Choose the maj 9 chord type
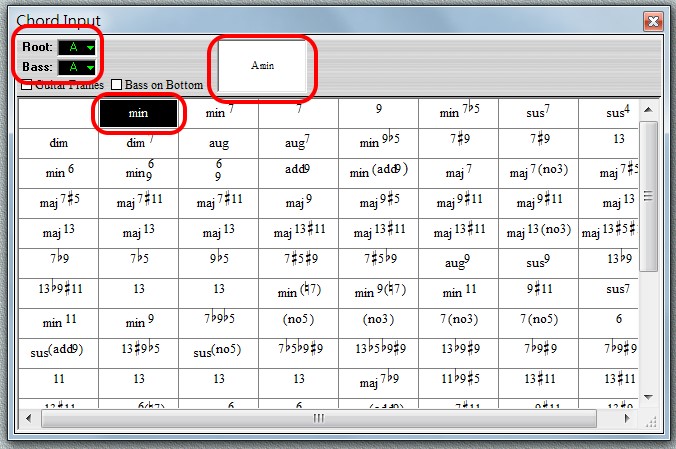This screenshot has height=449, width=676. (x=298, y=204)
